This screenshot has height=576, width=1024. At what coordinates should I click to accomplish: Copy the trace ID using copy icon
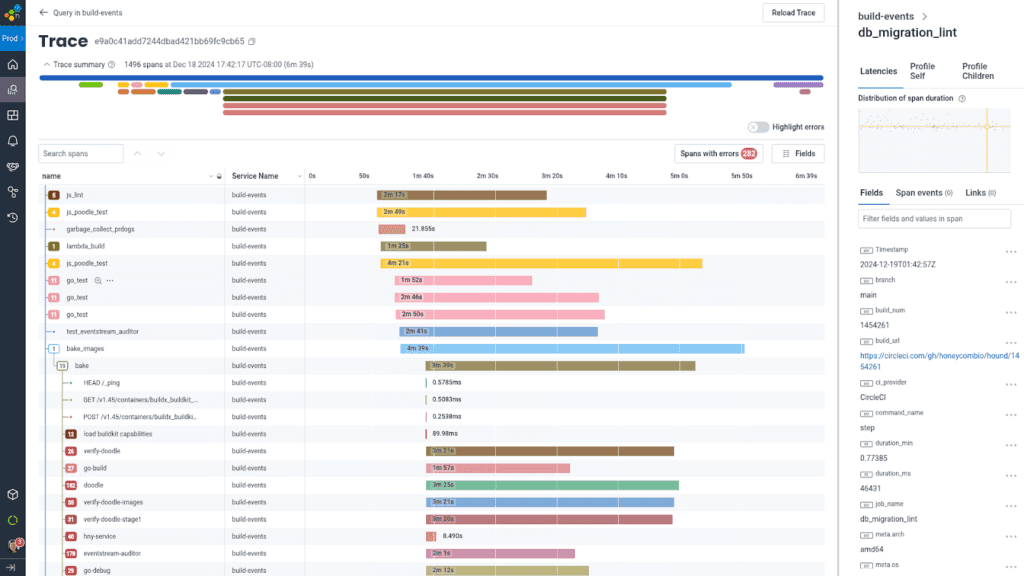(x=252, y=42)
